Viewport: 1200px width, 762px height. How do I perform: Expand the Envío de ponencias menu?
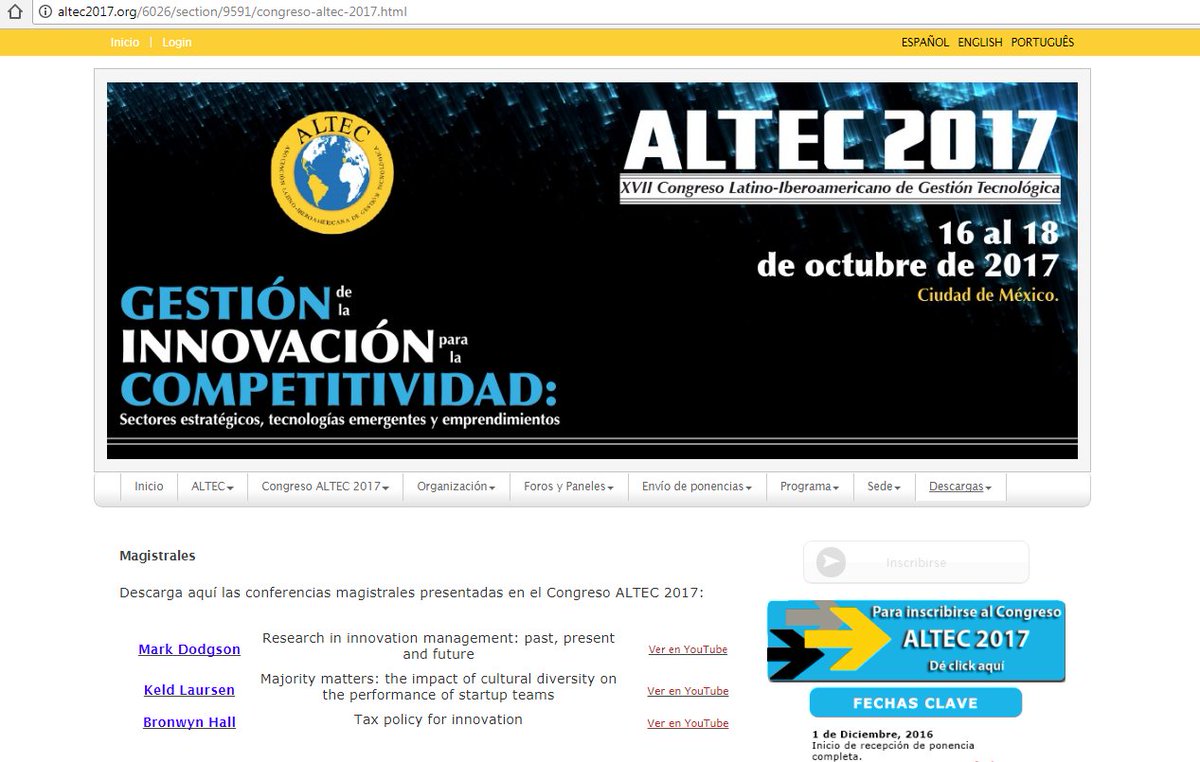[x=697, y=486]
